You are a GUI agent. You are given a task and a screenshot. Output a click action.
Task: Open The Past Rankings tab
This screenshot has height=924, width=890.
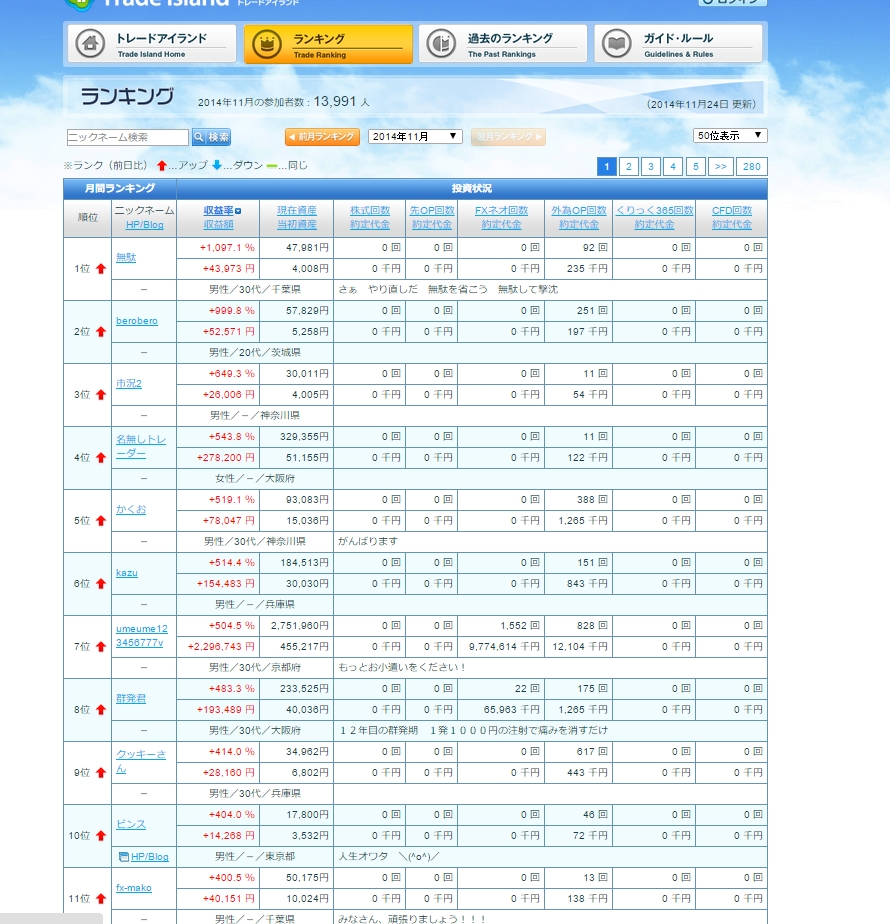coord(503,44)
